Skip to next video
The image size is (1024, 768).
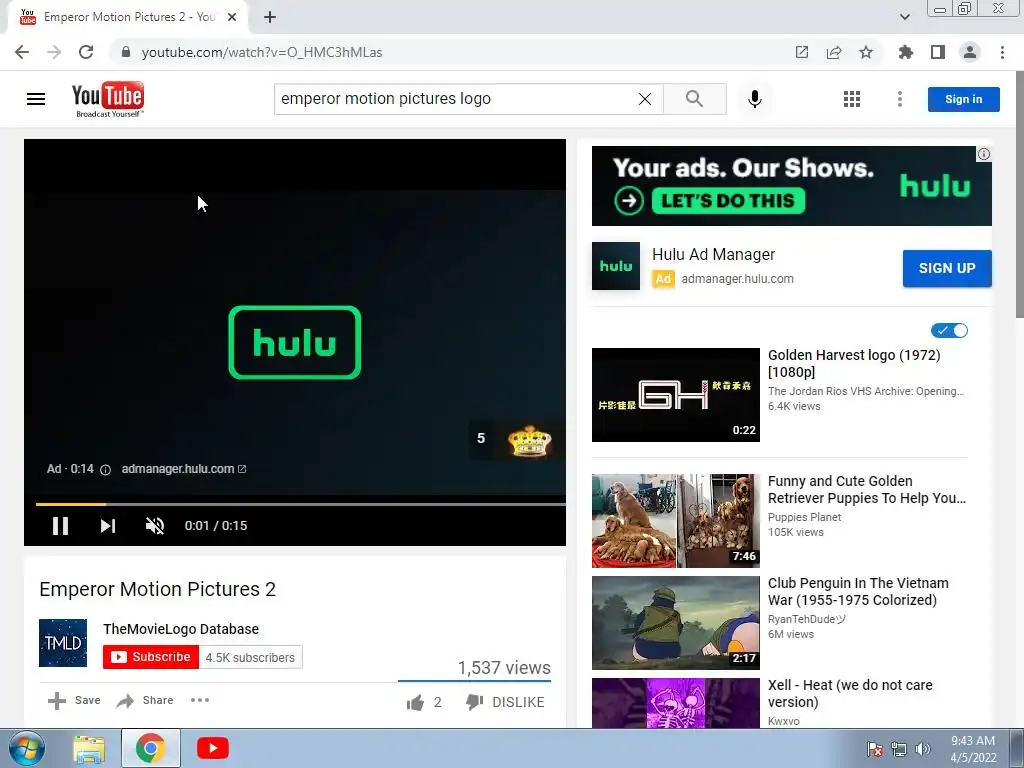click(x=108, y=526)
